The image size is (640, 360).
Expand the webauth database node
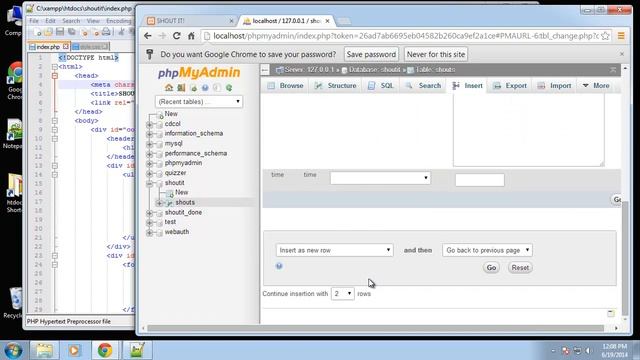click(x=149, y=232)
